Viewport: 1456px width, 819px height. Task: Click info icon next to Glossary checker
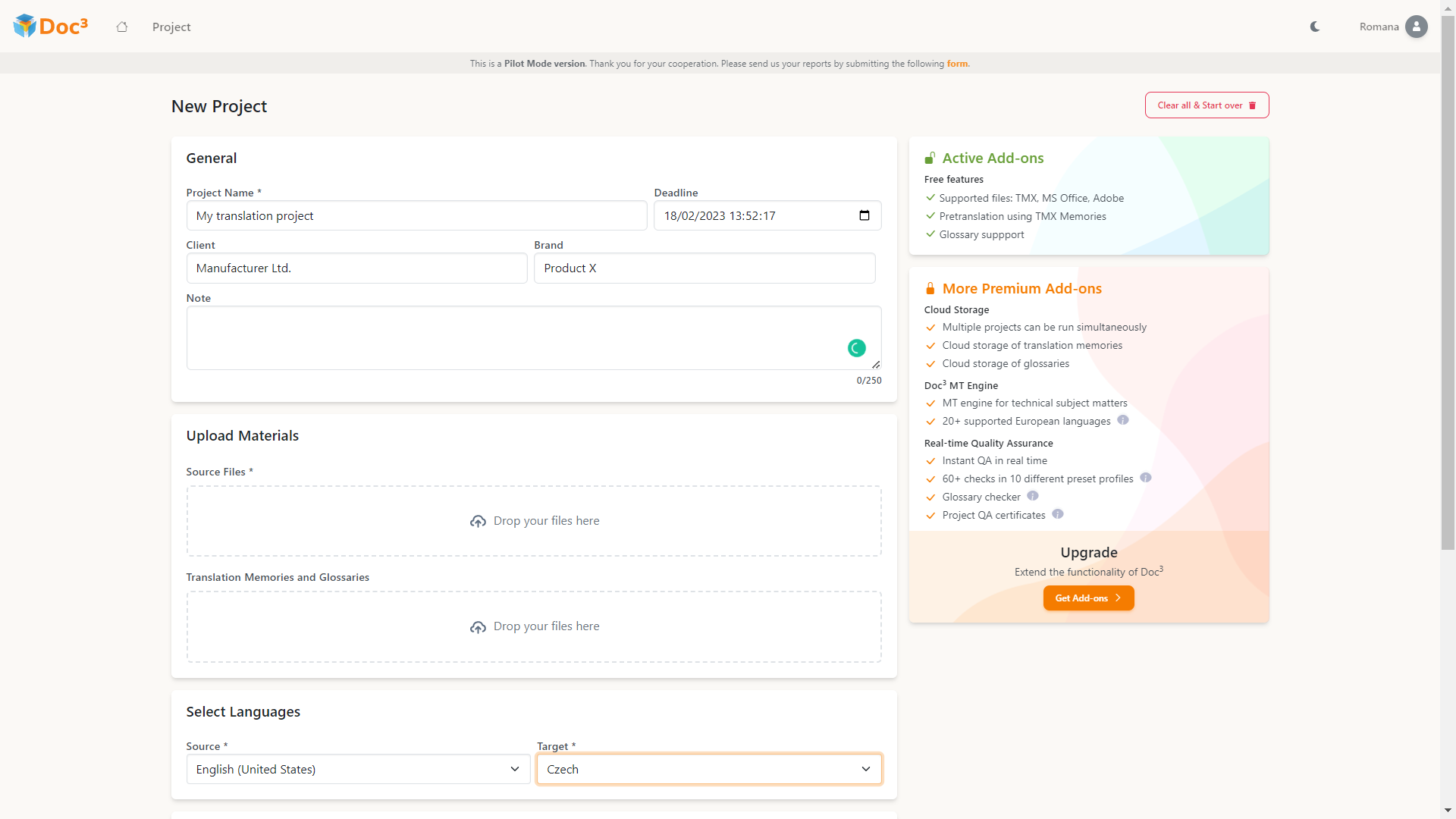[x=1033, y=496]
